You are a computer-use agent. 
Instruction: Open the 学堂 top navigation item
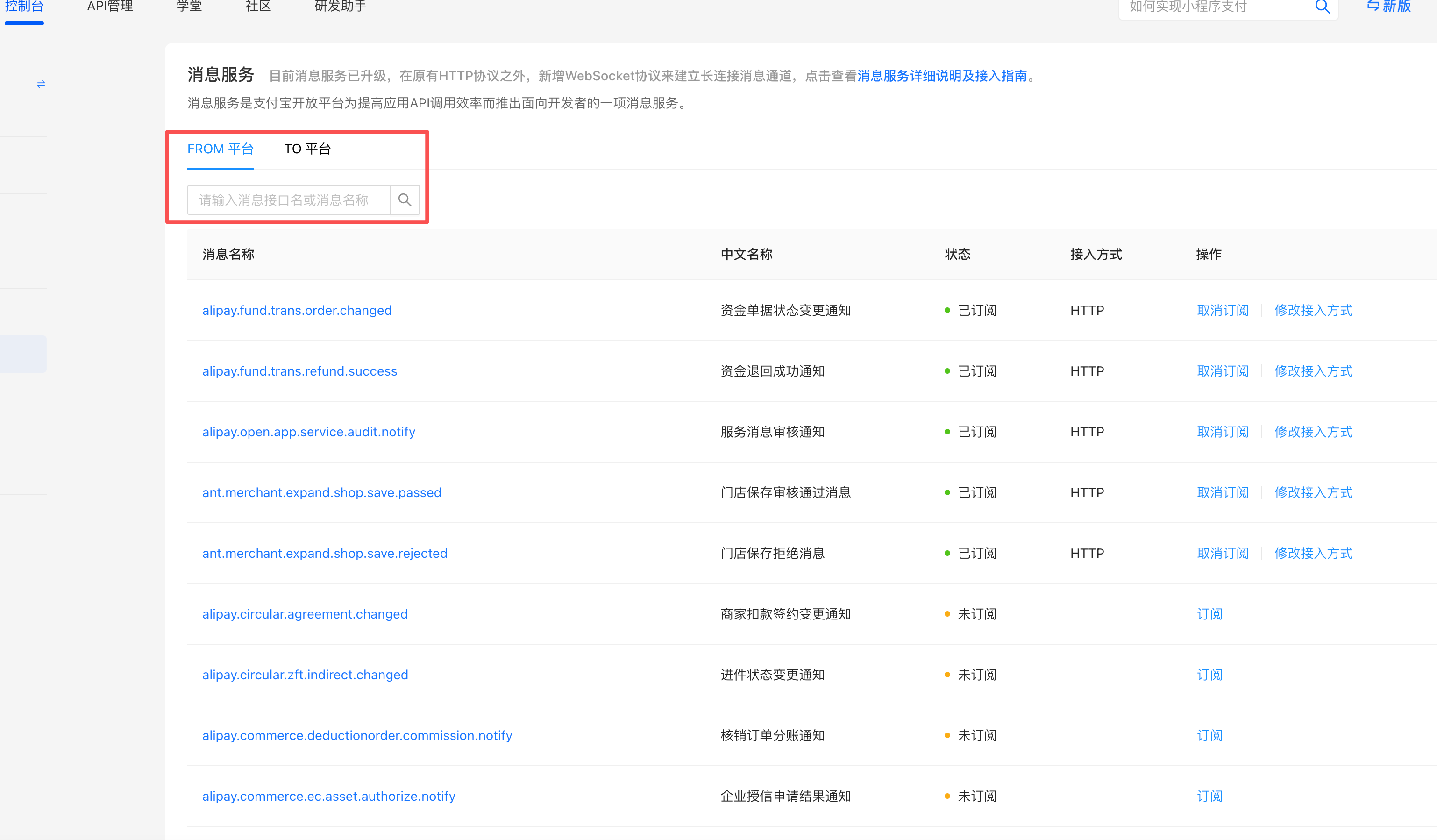(189, 7)
